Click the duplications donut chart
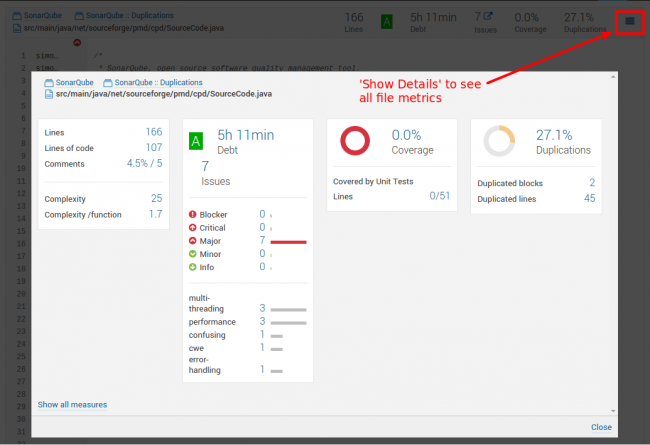The image size is (650, 445). (x=499, y=141)
